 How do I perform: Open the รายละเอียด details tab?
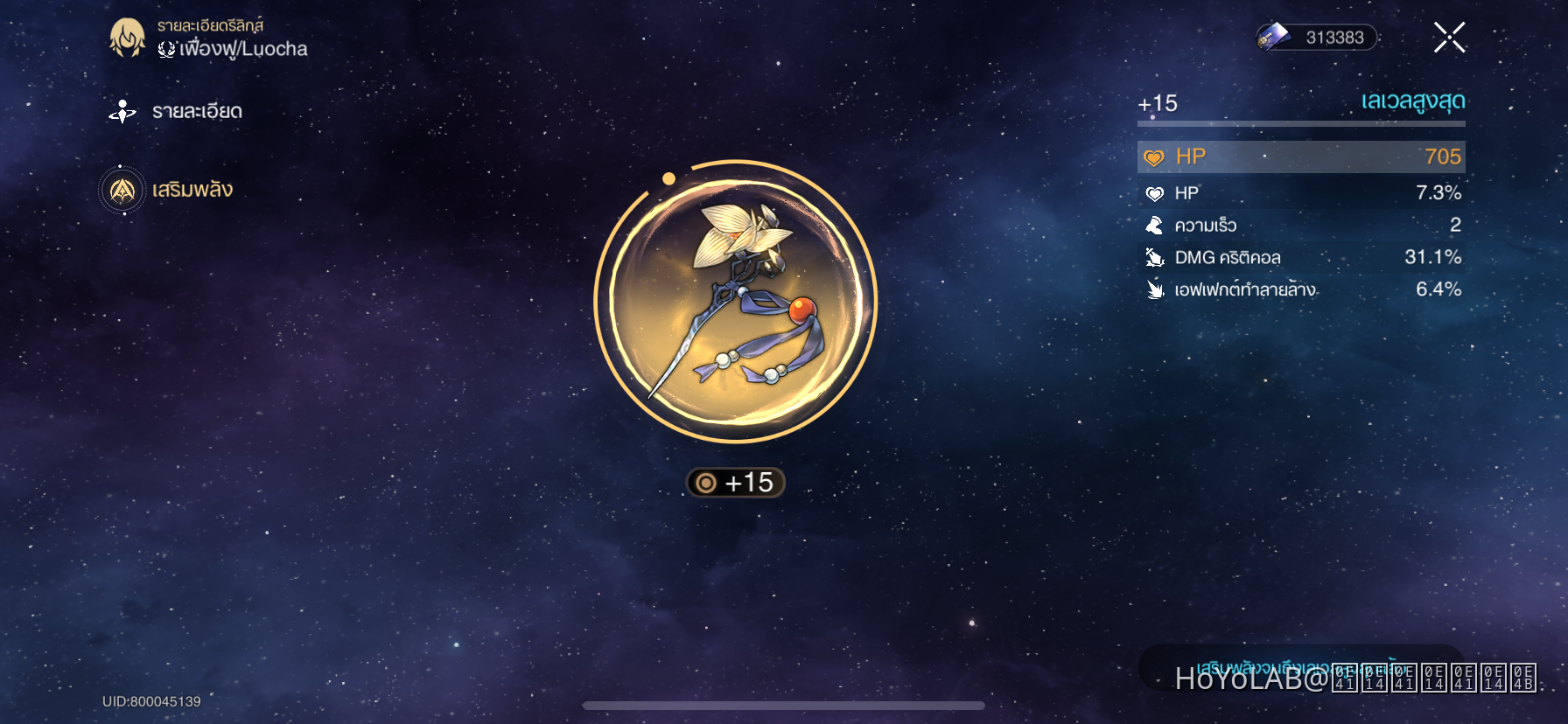(197, 112)
